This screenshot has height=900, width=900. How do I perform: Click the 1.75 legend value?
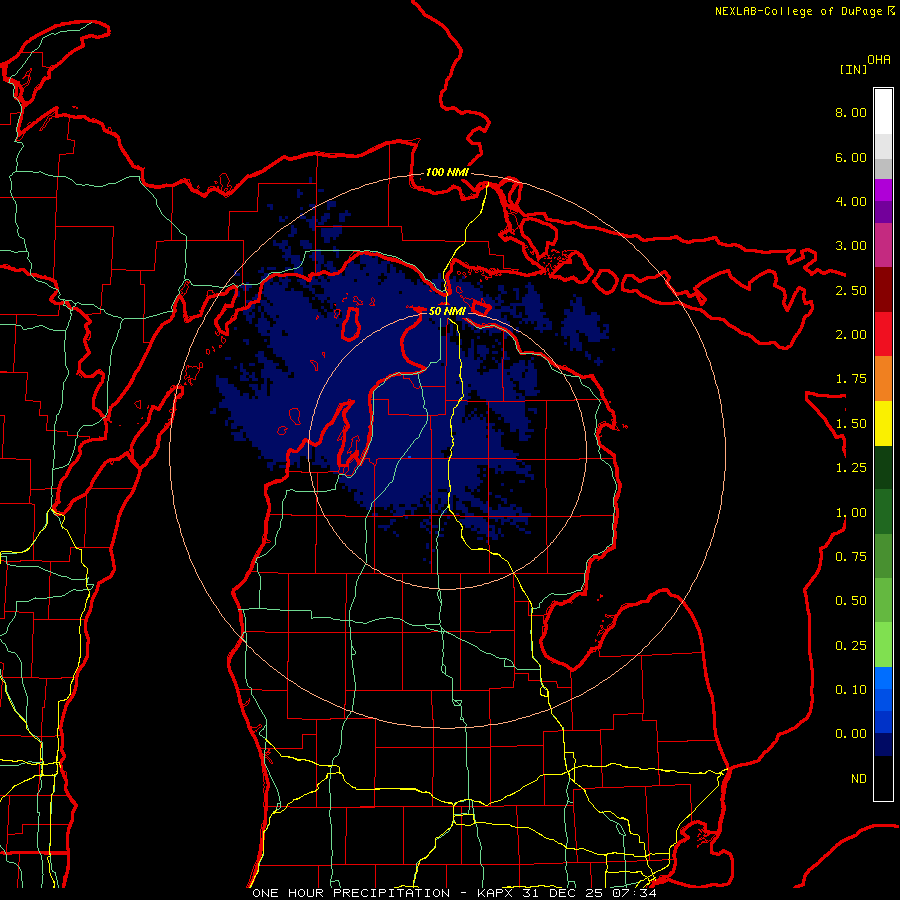click(x=851, y=379)
